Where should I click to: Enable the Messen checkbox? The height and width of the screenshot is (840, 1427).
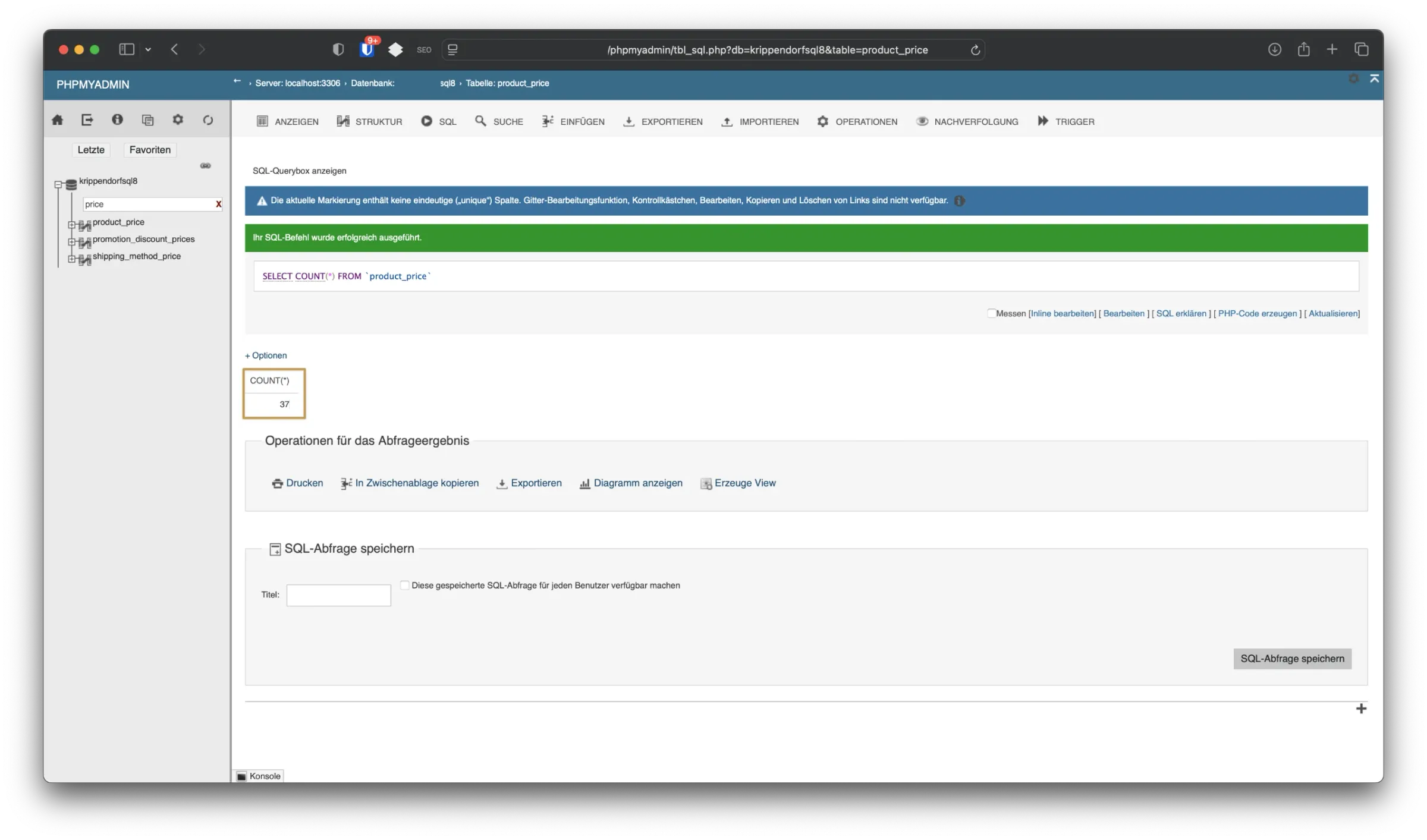pyautogui.click(x=991, y=313)
